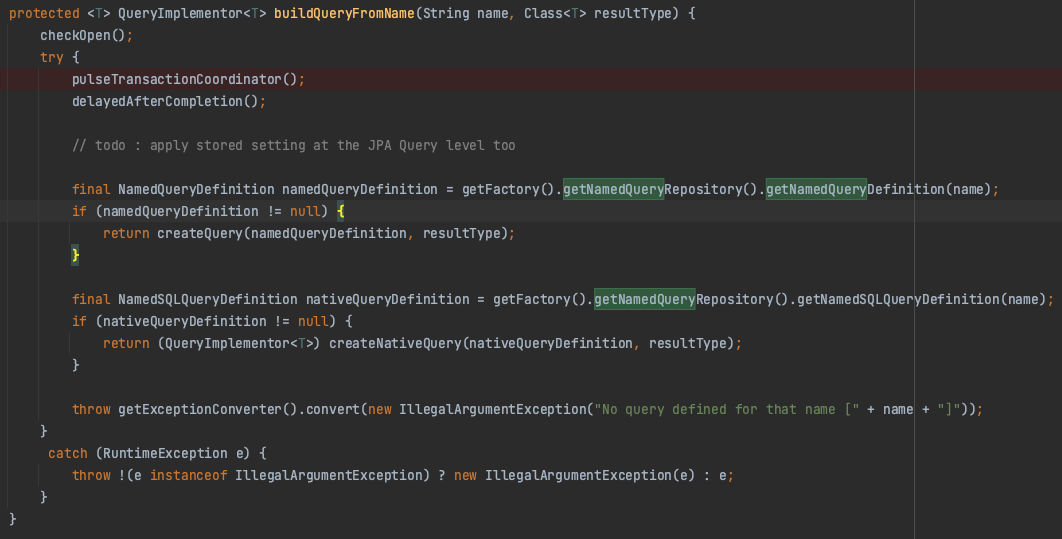Image resolution: width=1062 pixels, height=539 pixels.
Task: Click the createNativeQuery method call
Action: pyautogui.click(x=395, y=343)
